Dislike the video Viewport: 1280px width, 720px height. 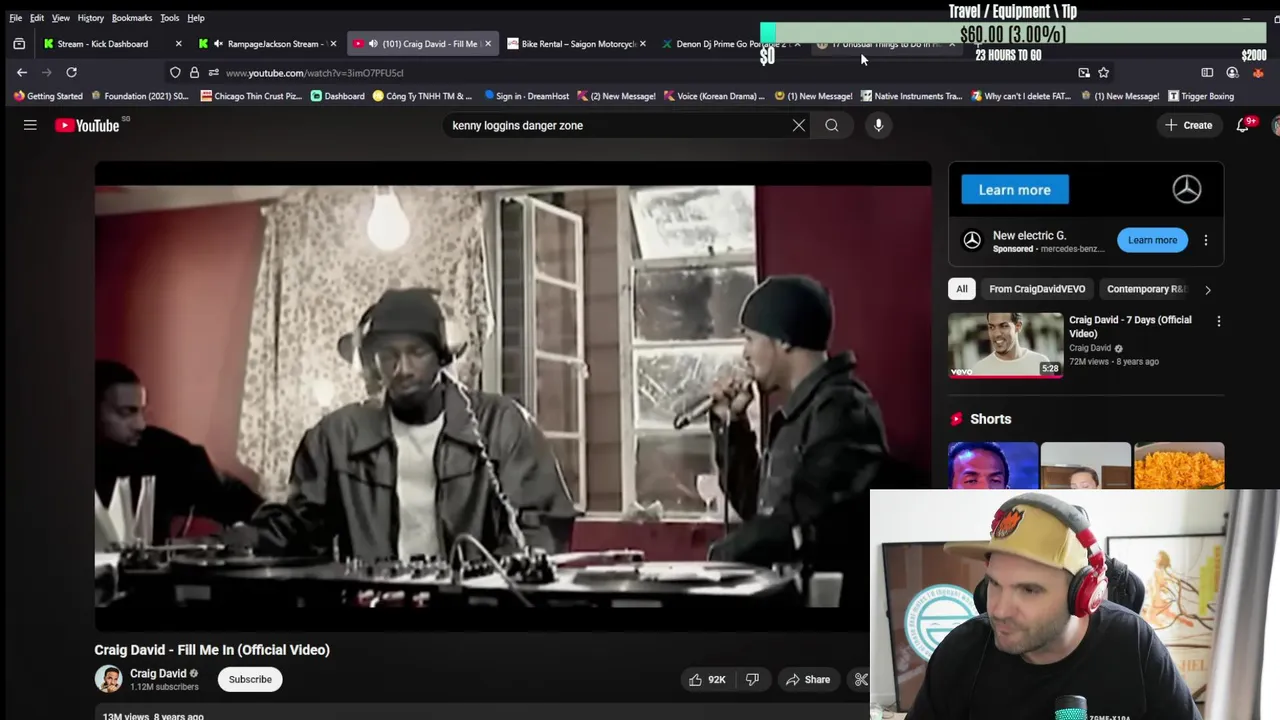(x=752, y=680)
